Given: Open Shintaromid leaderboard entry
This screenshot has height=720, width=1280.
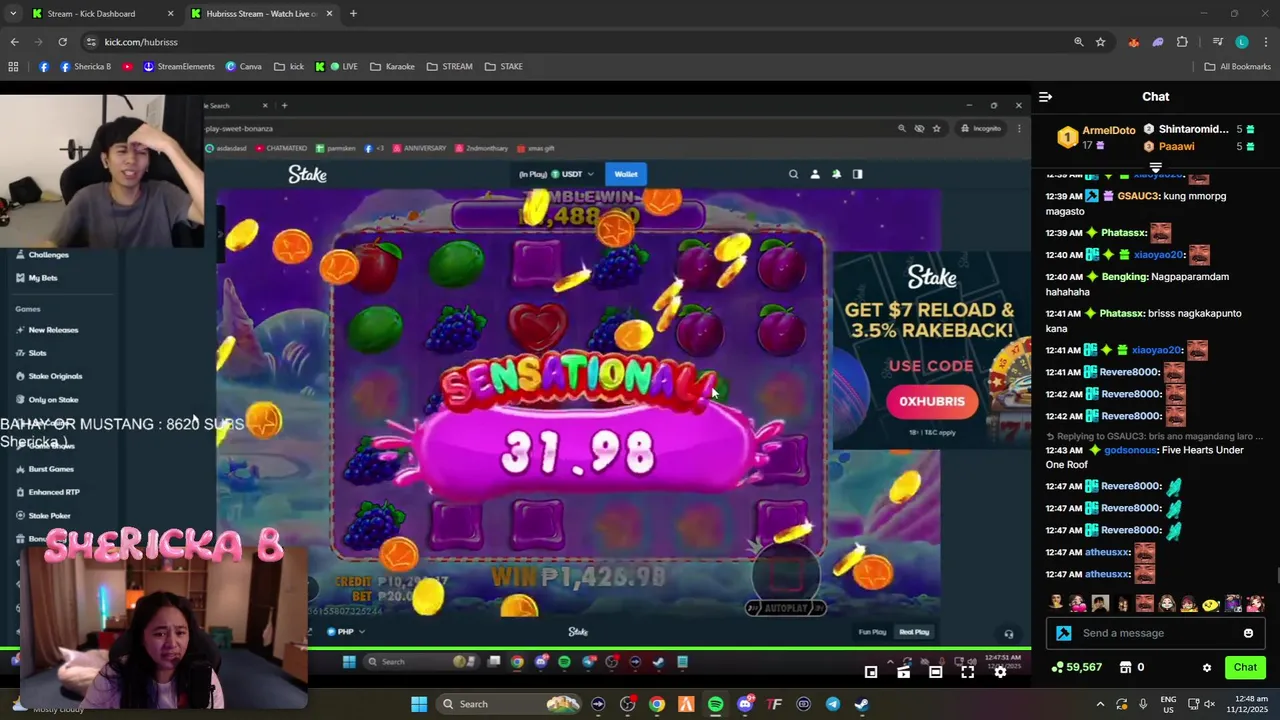Looking at the screenshot, I should coord(1193,129).
